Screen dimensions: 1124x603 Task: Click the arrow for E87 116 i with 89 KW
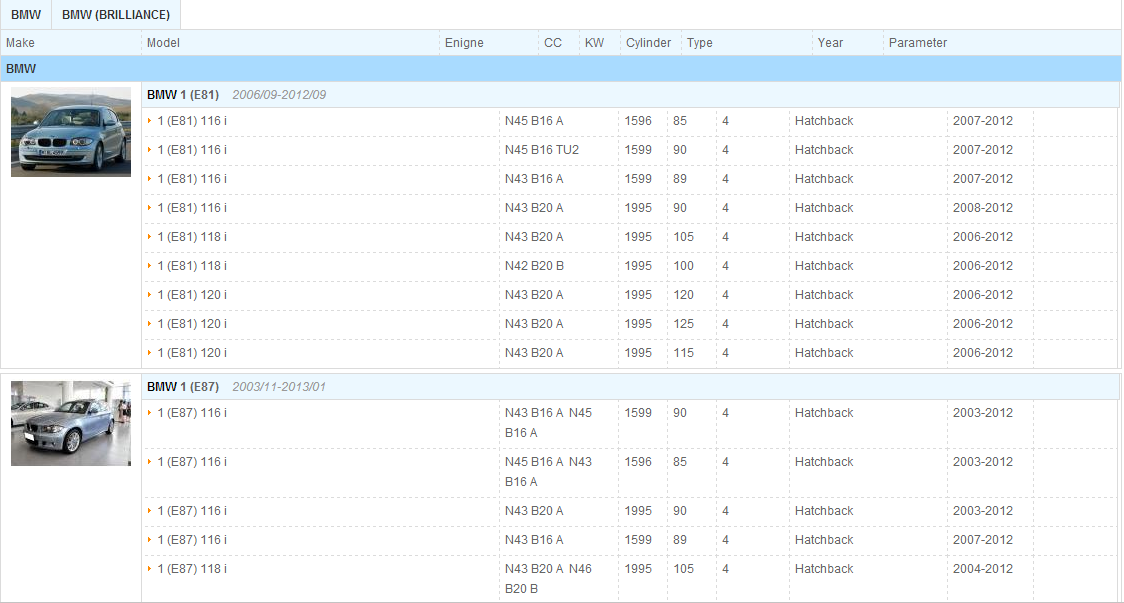click(x=150, y=540)
